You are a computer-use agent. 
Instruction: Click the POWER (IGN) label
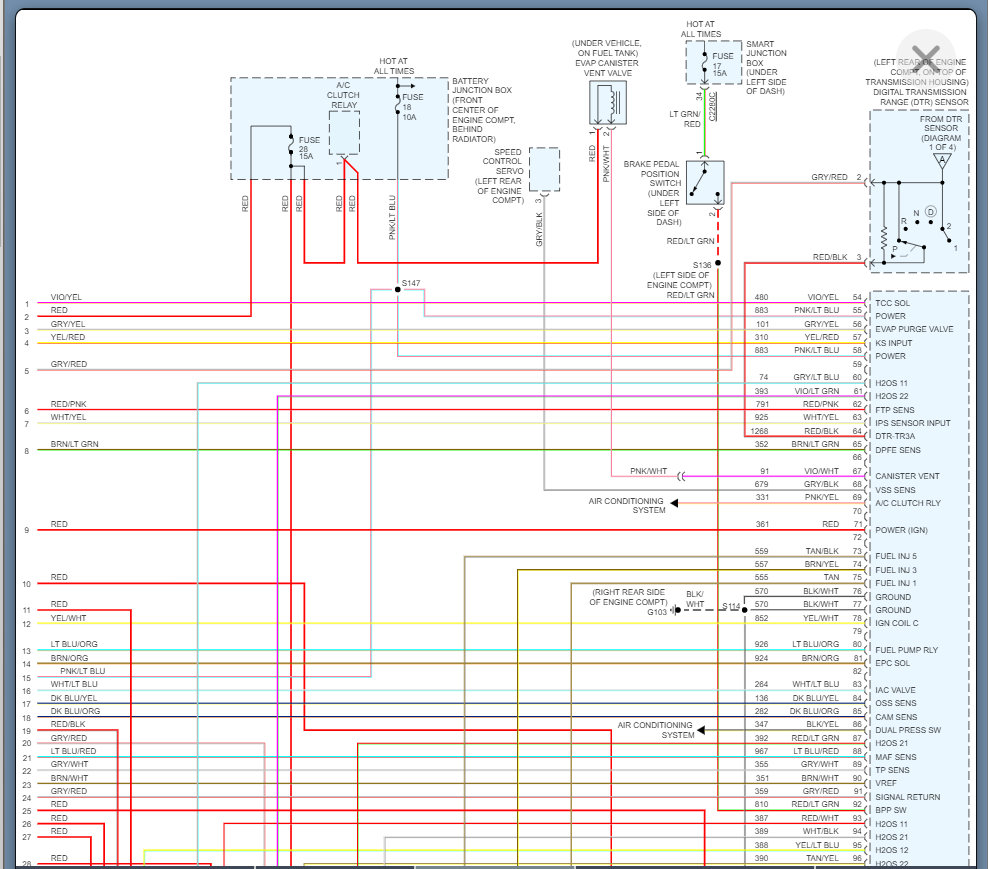click(x=902, y=531)
